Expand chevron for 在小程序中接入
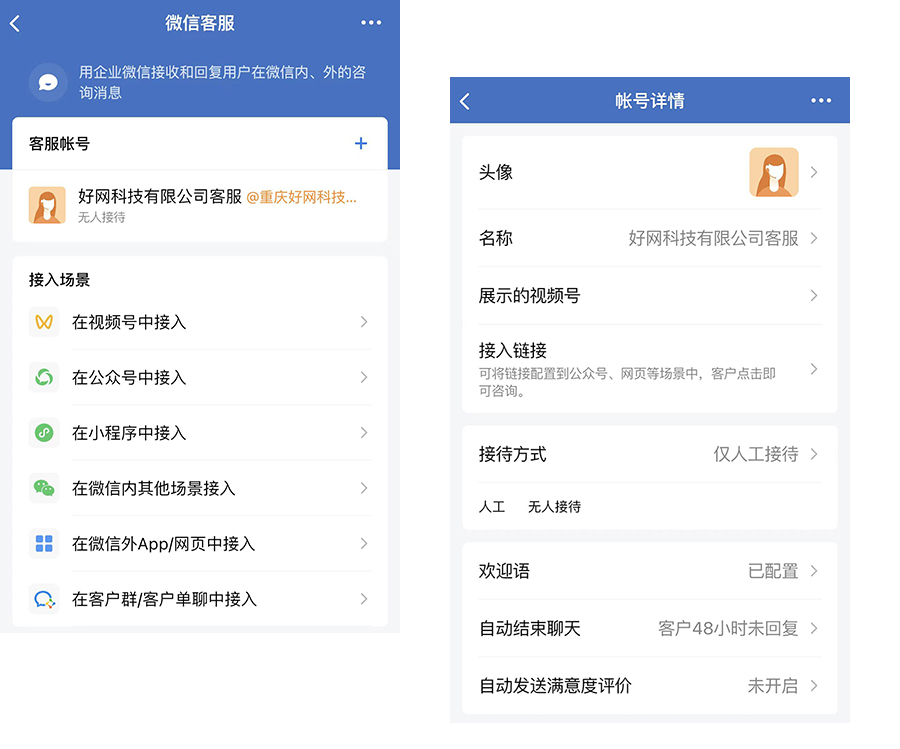Screen dimensions: 900x749 [363, 432]
